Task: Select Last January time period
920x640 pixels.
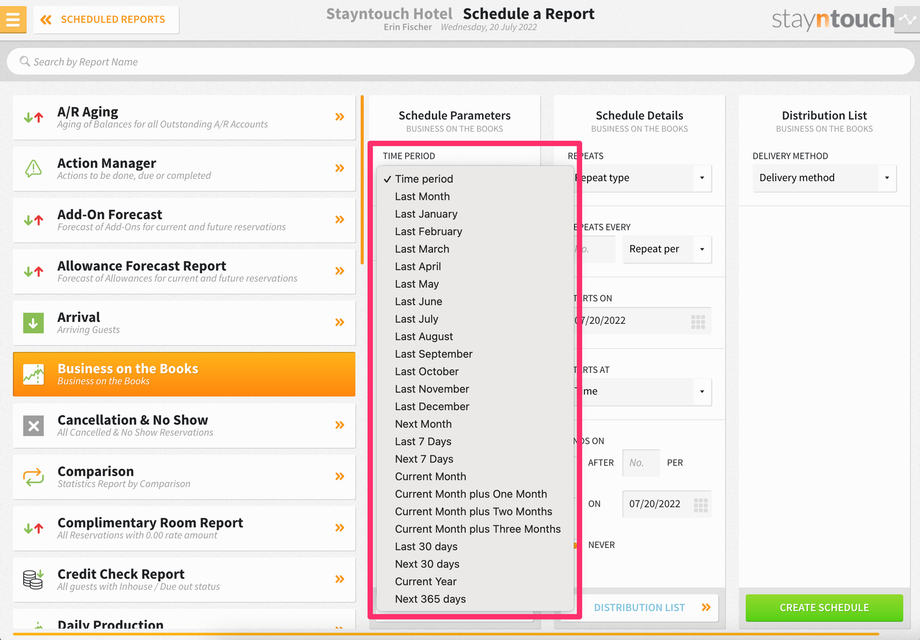Action: click(x=475, y=214)
